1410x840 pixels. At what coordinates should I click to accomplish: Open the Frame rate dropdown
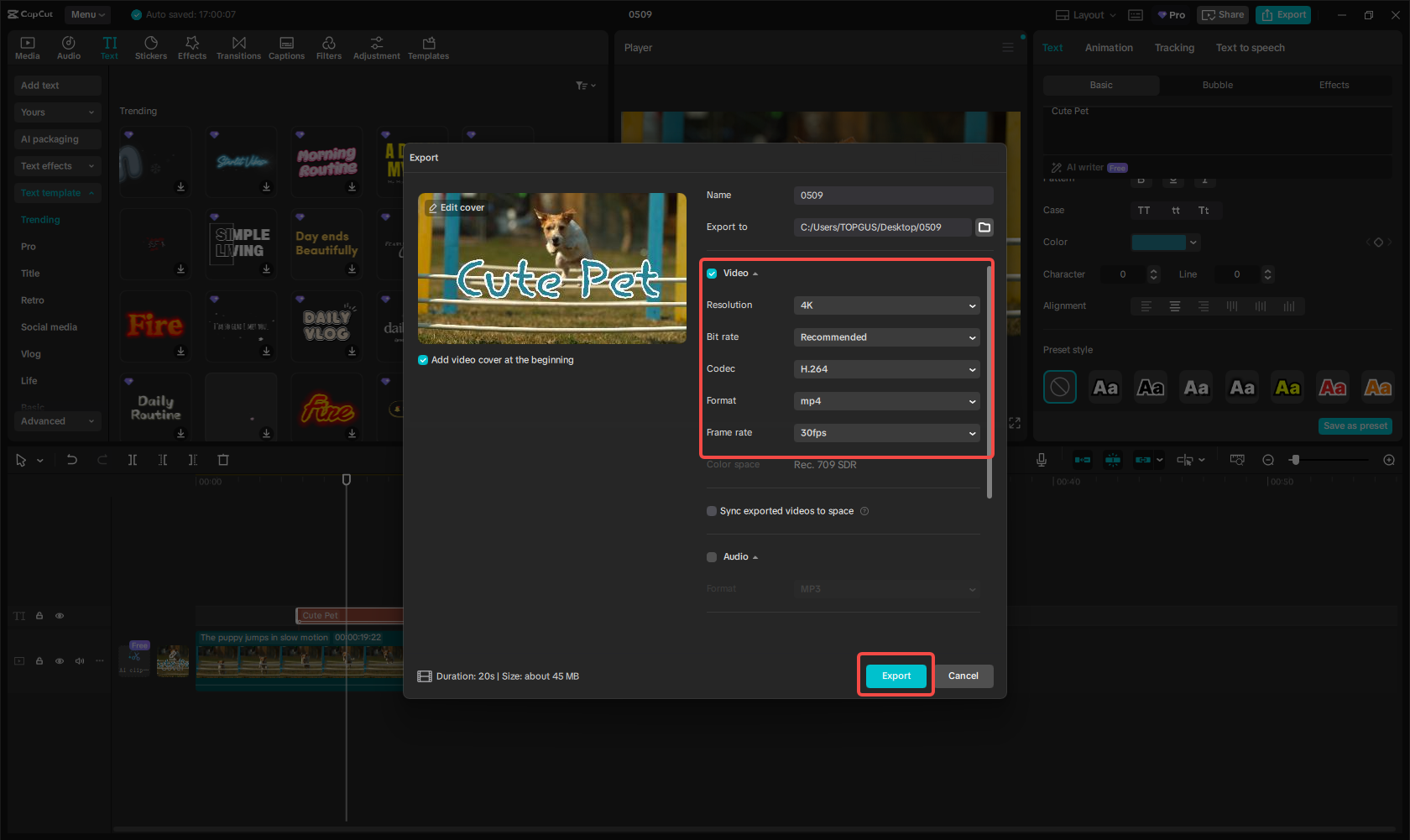pos(886,433)
